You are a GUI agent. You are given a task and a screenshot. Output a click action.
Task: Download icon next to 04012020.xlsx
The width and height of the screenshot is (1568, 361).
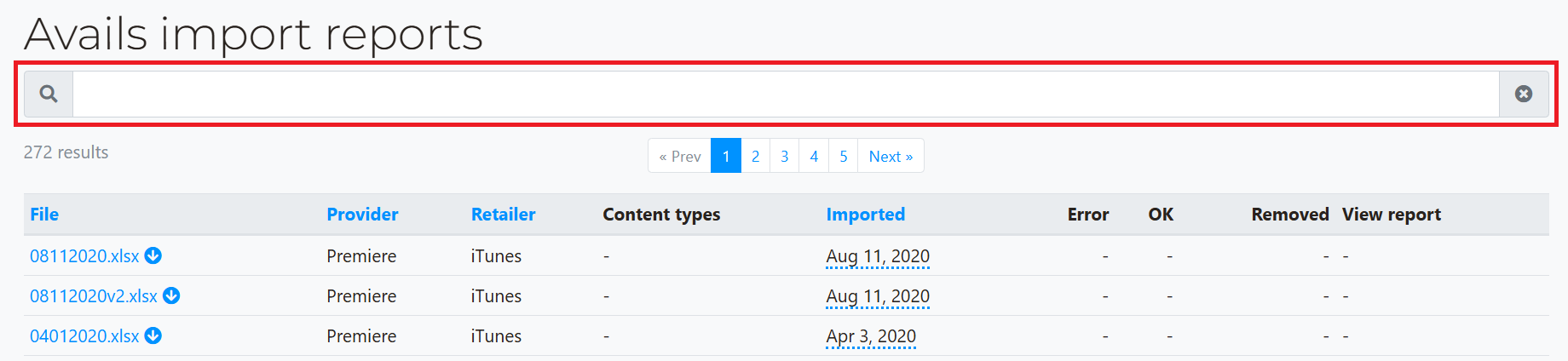[x=153, y=335]
